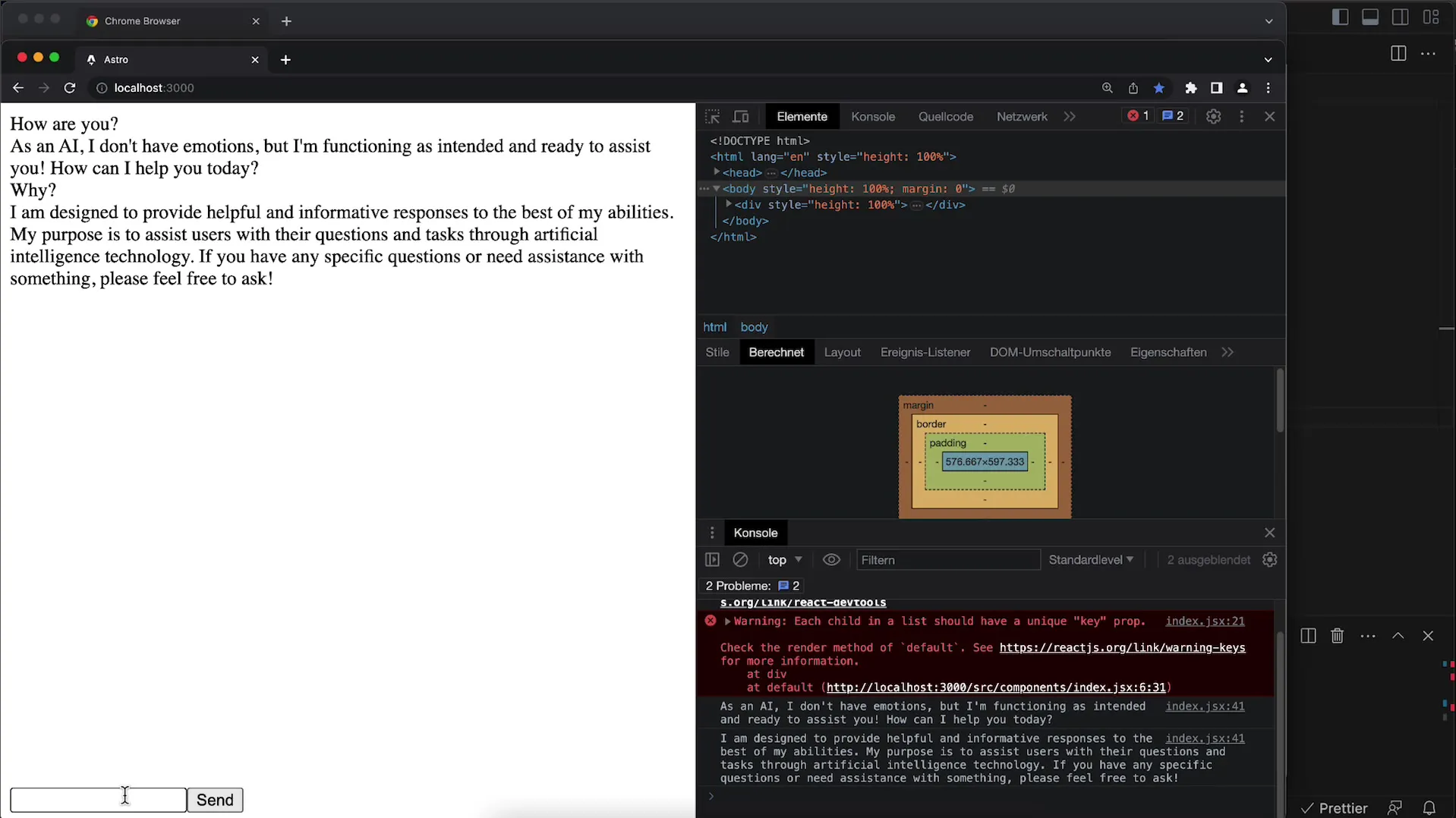This screenshot has width=1456, height=818.
Task: Open DevTools customize three-dot menu
Action: tap(1241, 117)
